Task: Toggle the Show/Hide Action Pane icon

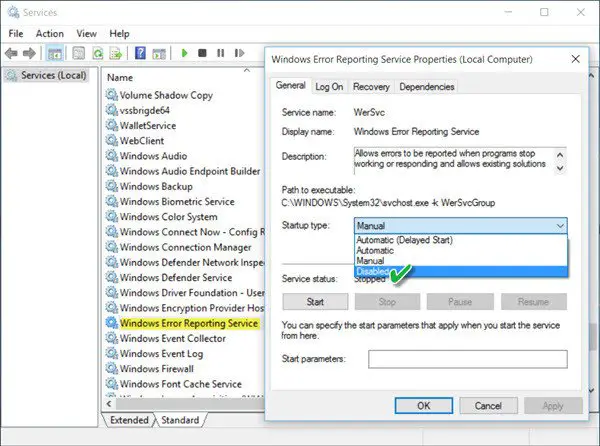Action: pyautogui.click(x=159, y=54)
